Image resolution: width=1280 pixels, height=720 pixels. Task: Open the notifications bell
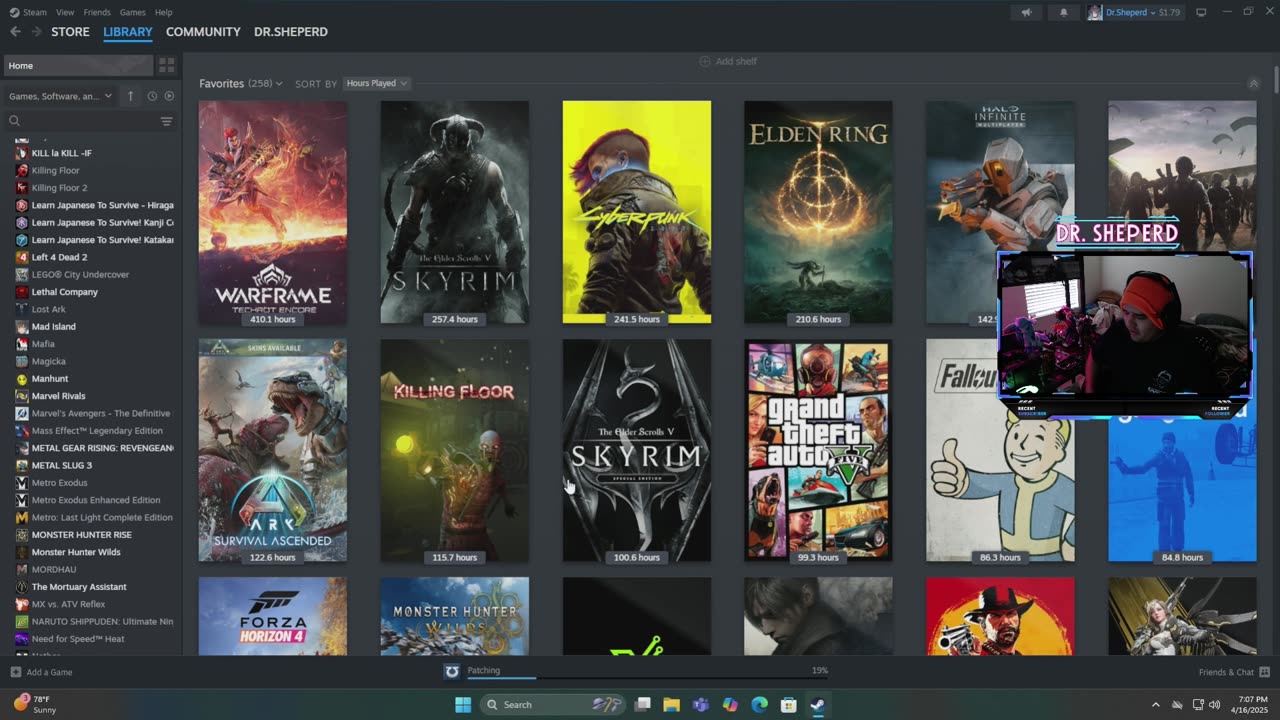click(1064, 12)
